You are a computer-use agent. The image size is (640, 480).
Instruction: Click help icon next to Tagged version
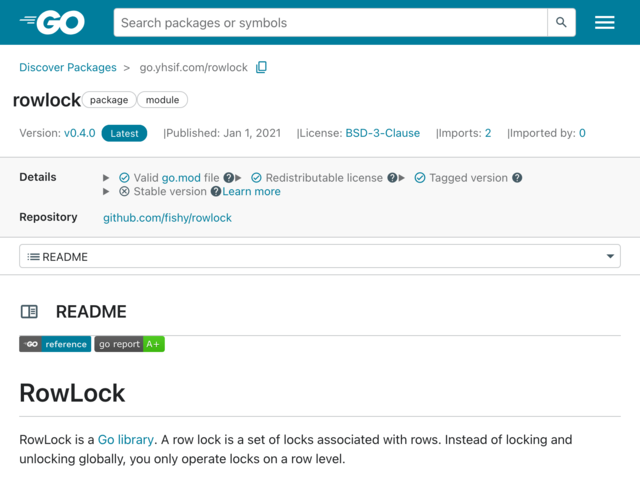[517, 178]
